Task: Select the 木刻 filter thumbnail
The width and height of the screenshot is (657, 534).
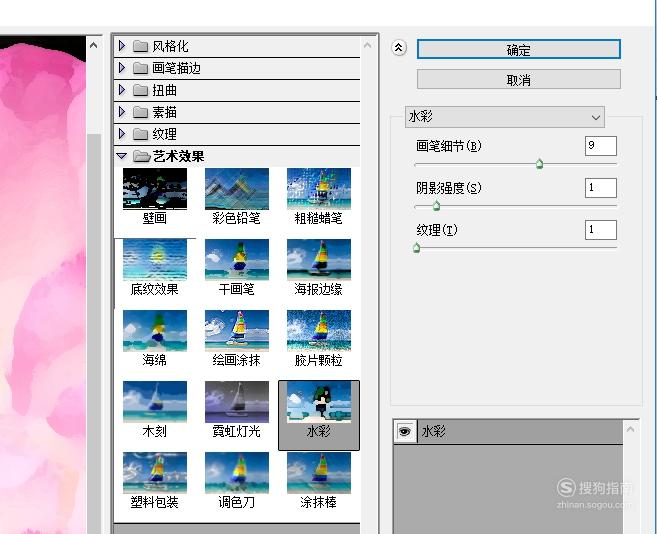Action: pos(155,402)
